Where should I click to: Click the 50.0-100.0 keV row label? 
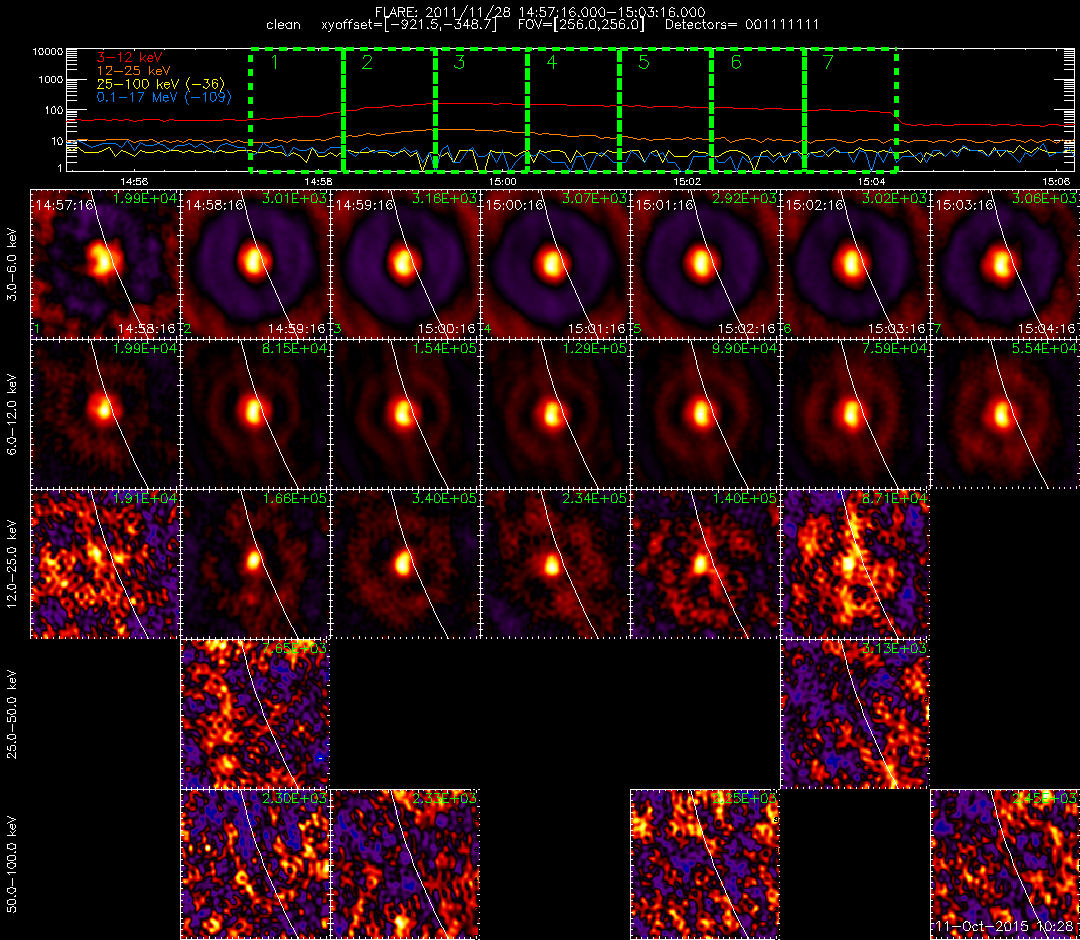[12, 865]
